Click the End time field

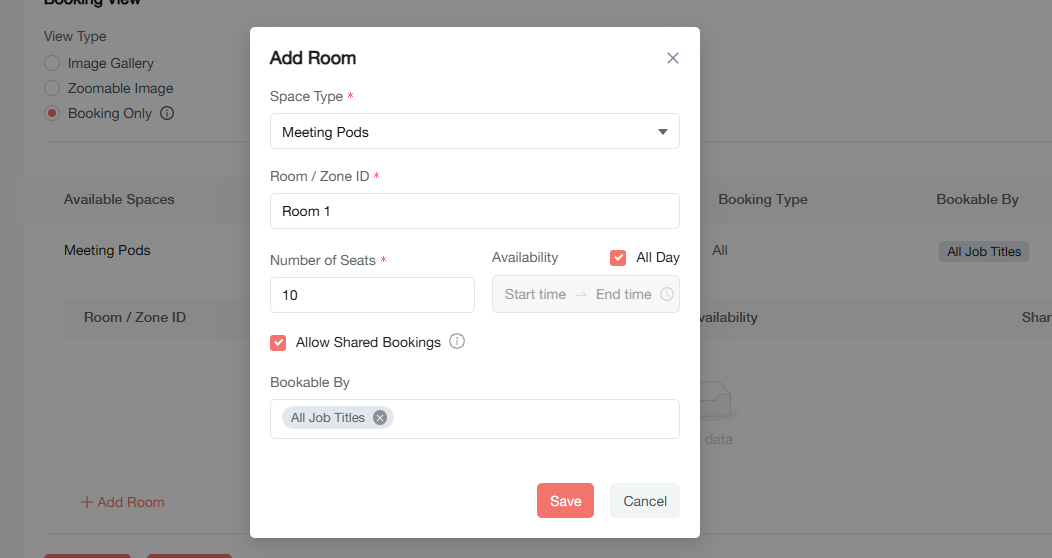(623, 295)
